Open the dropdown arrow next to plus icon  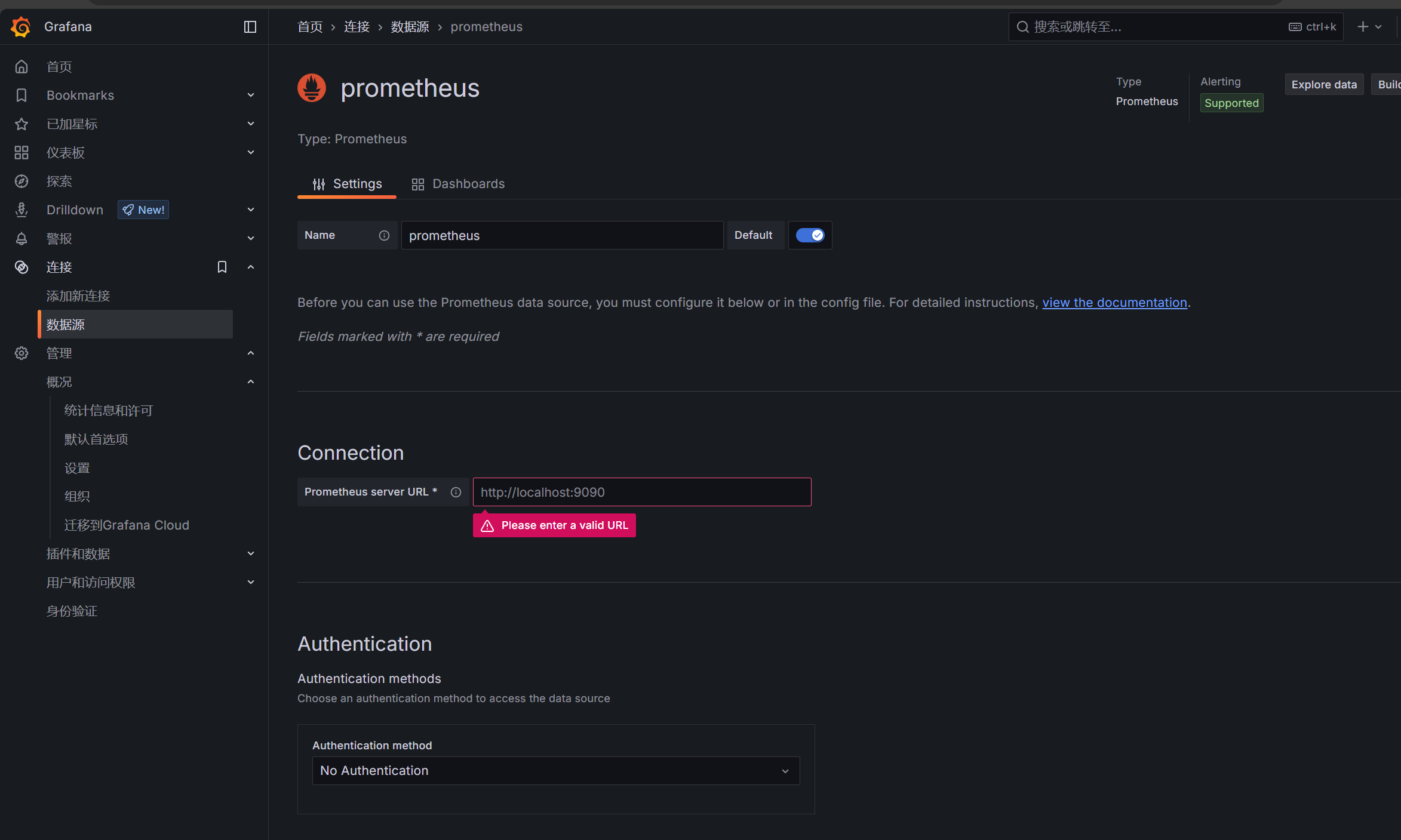click(1378, 27)
